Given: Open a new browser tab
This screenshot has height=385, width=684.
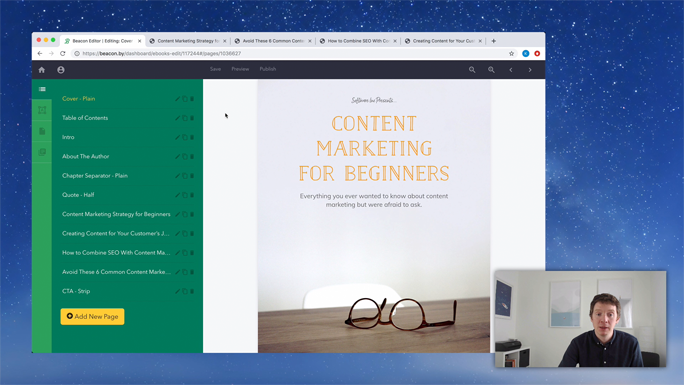Looking at the screenshot, I should click(x=493, y=41).
